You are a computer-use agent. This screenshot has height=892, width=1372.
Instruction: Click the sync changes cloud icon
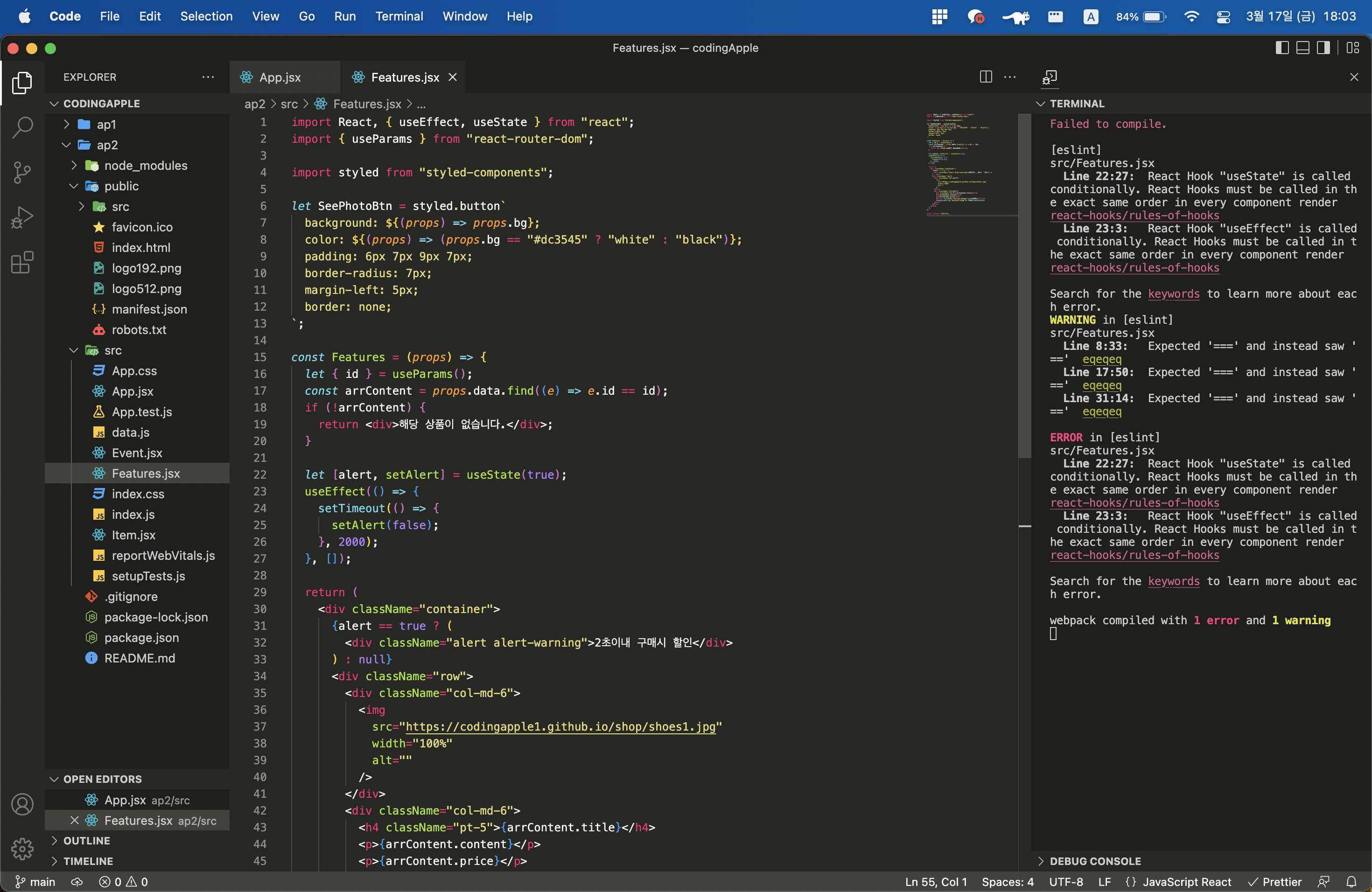(77, 882)
